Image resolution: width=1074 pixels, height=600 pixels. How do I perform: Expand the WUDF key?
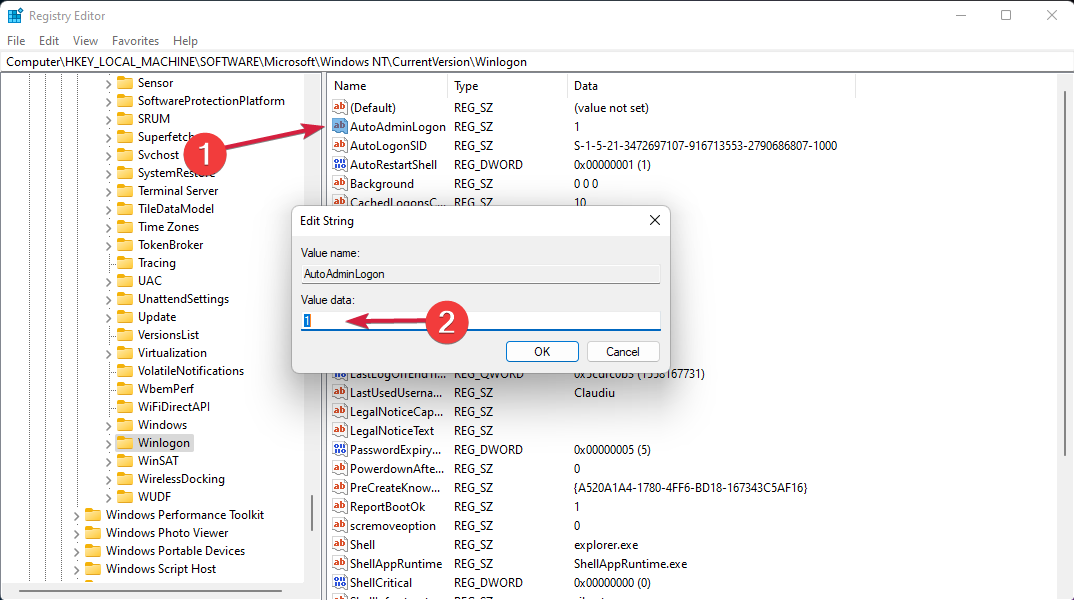coord(108,497)
